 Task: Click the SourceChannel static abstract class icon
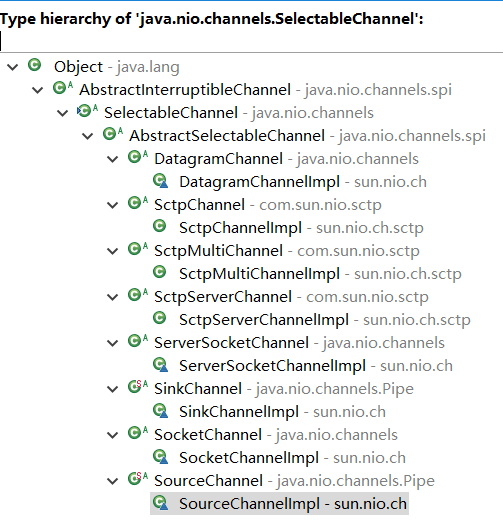point(138,479)
